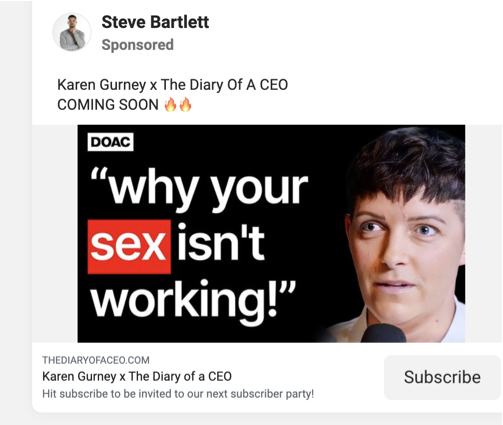The image size is (503, 425).
Task: Open Steve Bartlett's profile picture avatar
Action: 72,32
